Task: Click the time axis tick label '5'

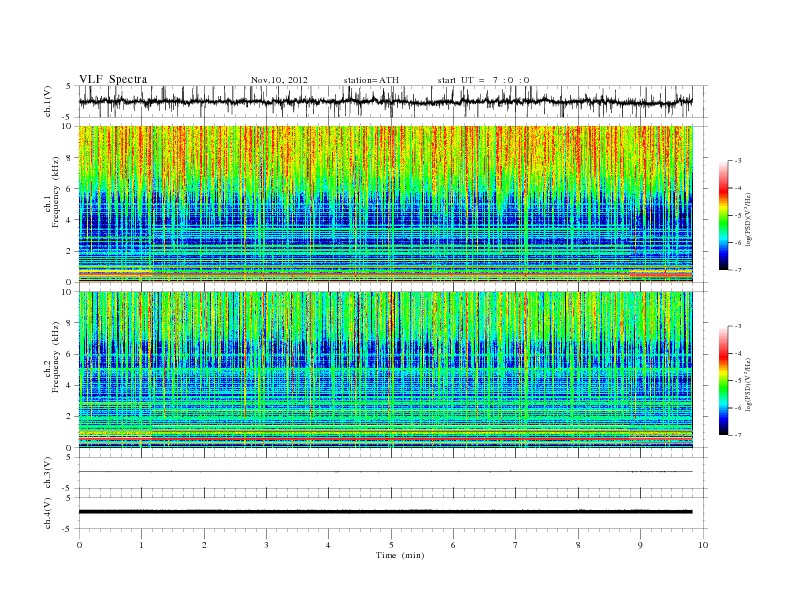Action: pos(391,545)
